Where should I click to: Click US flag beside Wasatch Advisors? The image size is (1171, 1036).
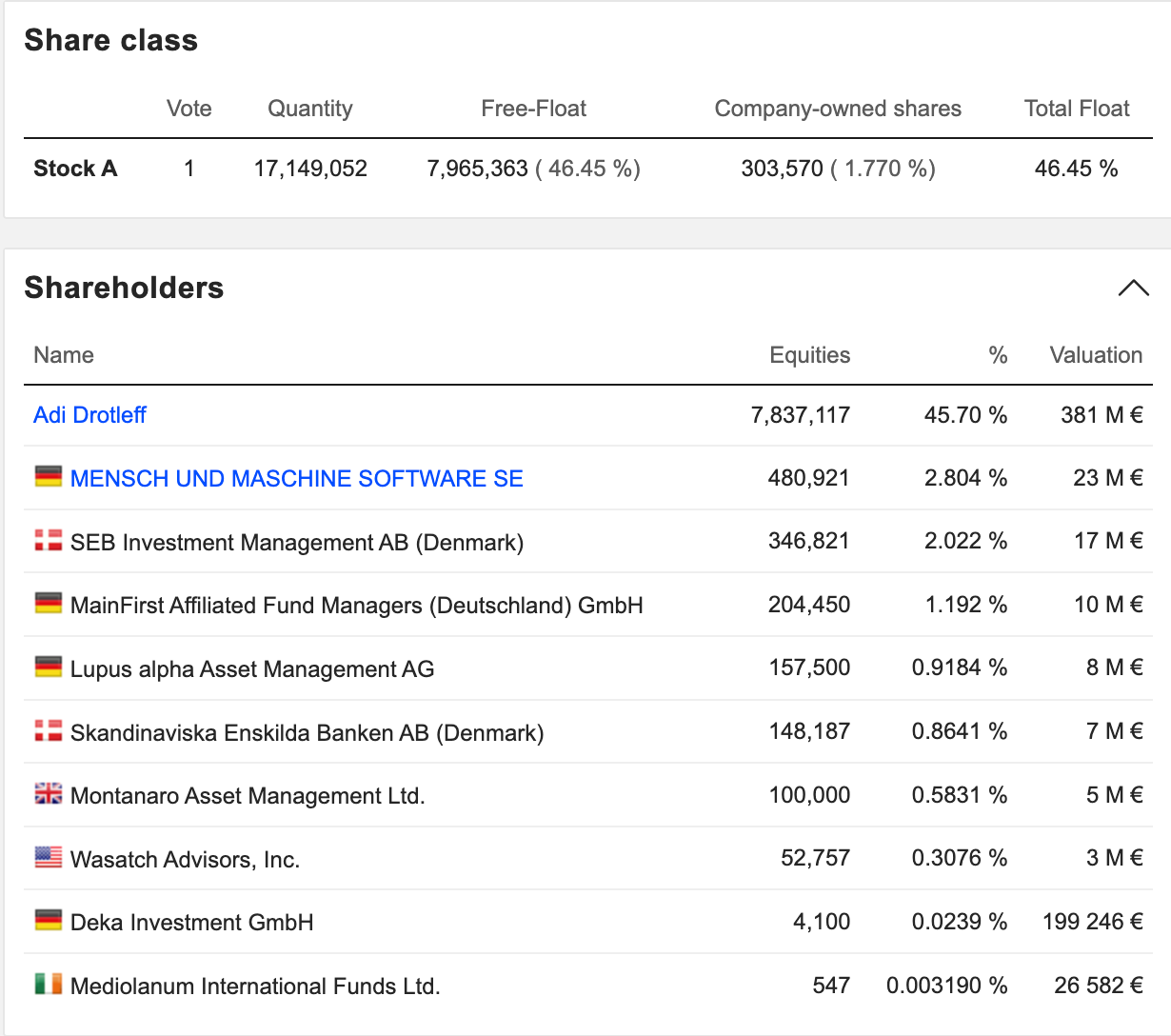tap(49, 857)
